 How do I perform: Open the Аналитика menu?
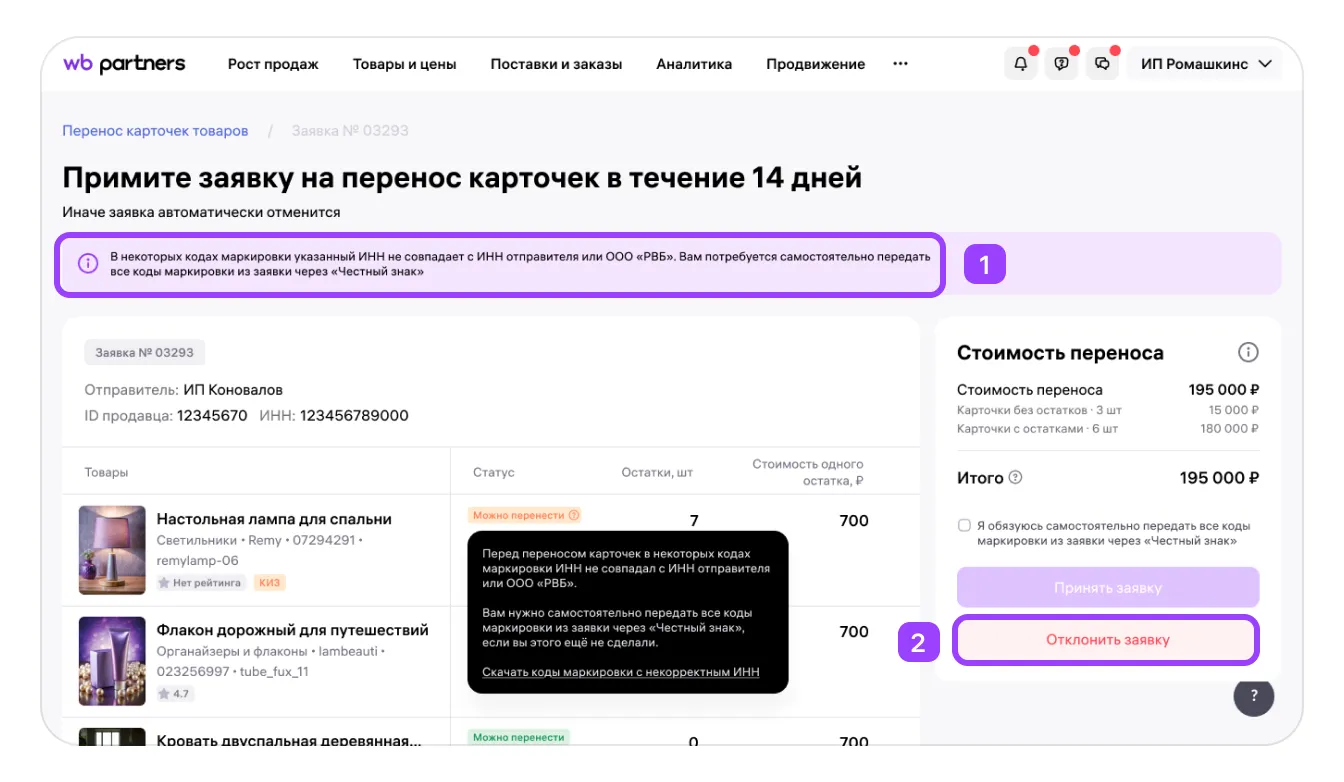coord(694,64)
